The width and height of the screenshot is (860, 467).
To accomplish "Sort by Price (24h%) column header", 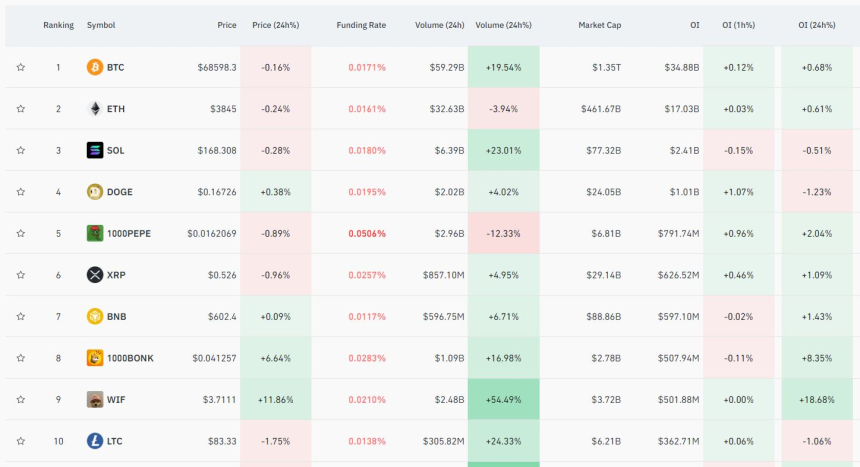I will coord(275,24).
